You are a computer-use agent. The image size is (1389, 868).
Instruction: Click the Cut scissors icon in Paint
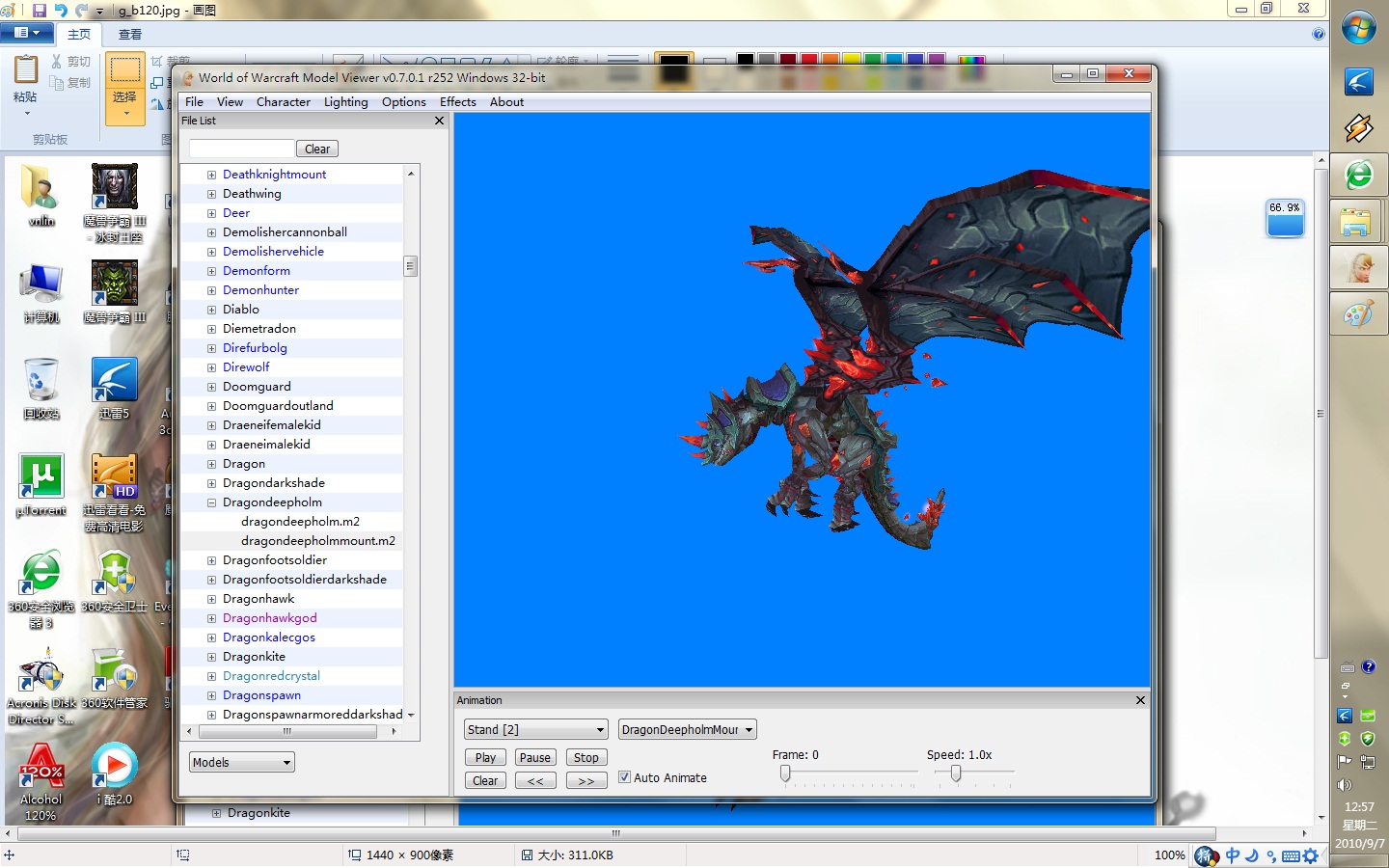(x=57, y=61)
